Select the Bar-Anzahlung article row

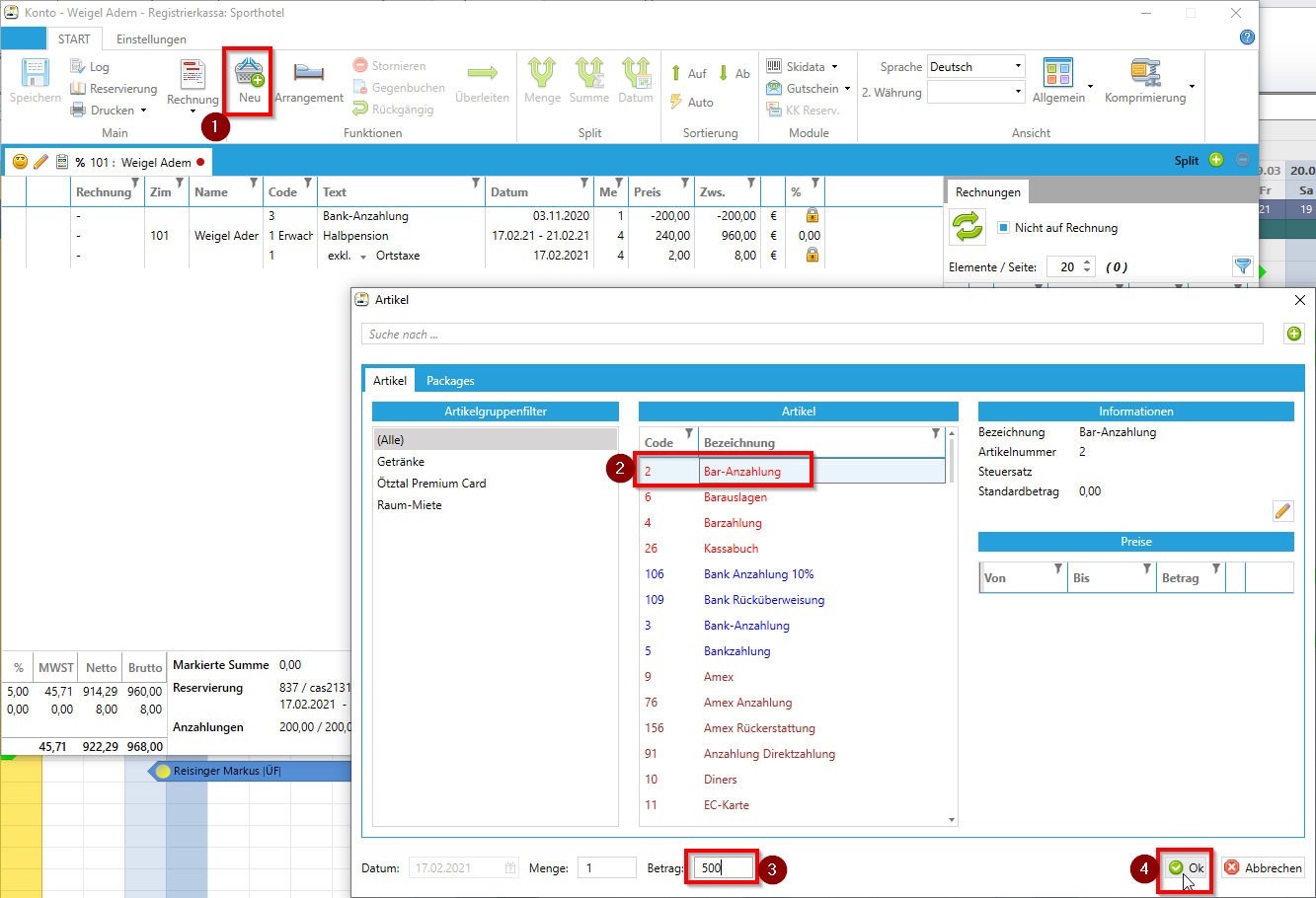click(793, 472)
